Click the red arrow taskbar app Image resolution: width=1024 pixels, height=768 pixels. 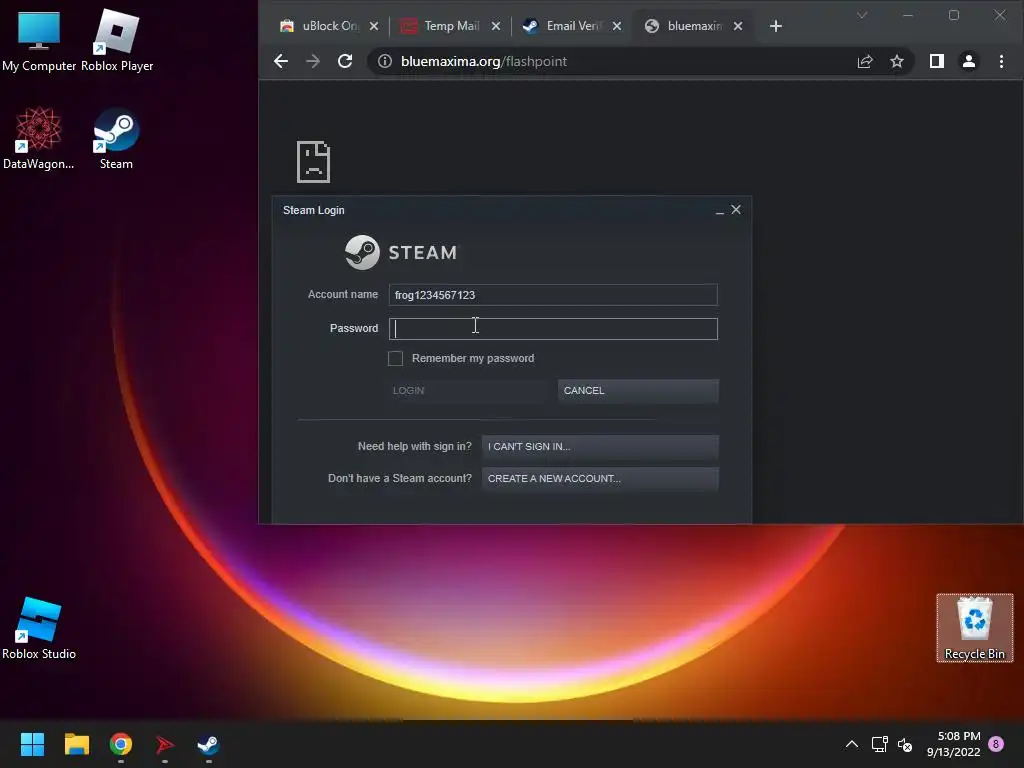[x=165, y=744]
